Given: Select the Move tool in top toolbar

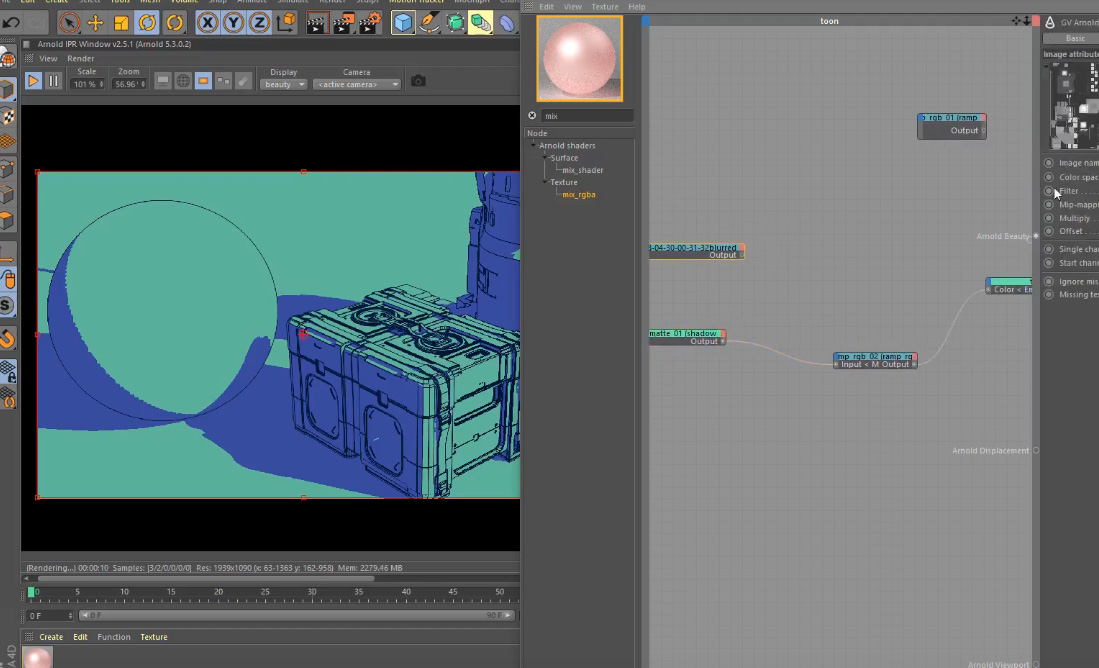Looking at the screenshot, I should (x=95, y=22).
